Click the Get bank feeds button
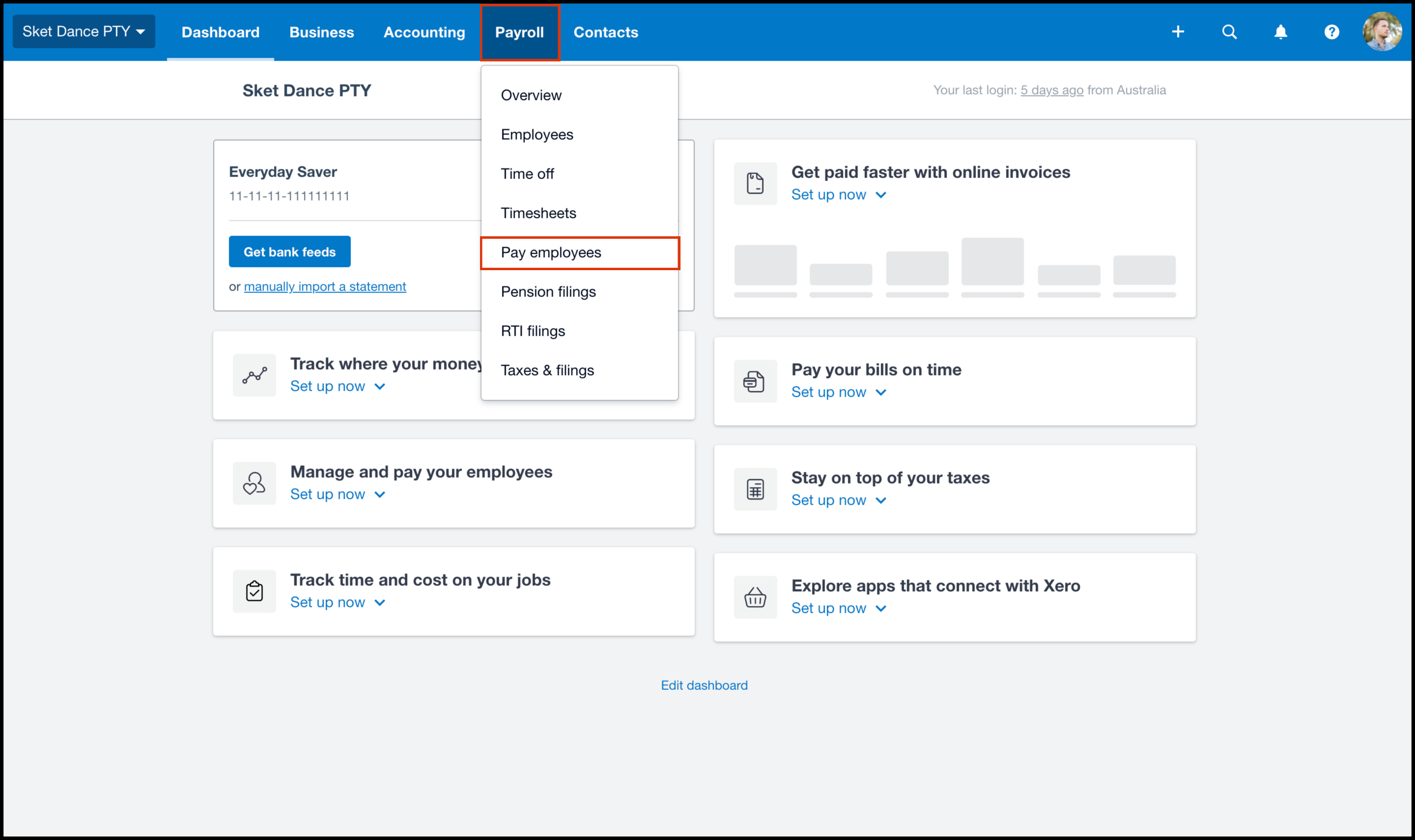Viewport: 1415px width, 840px height. (289, 252)
